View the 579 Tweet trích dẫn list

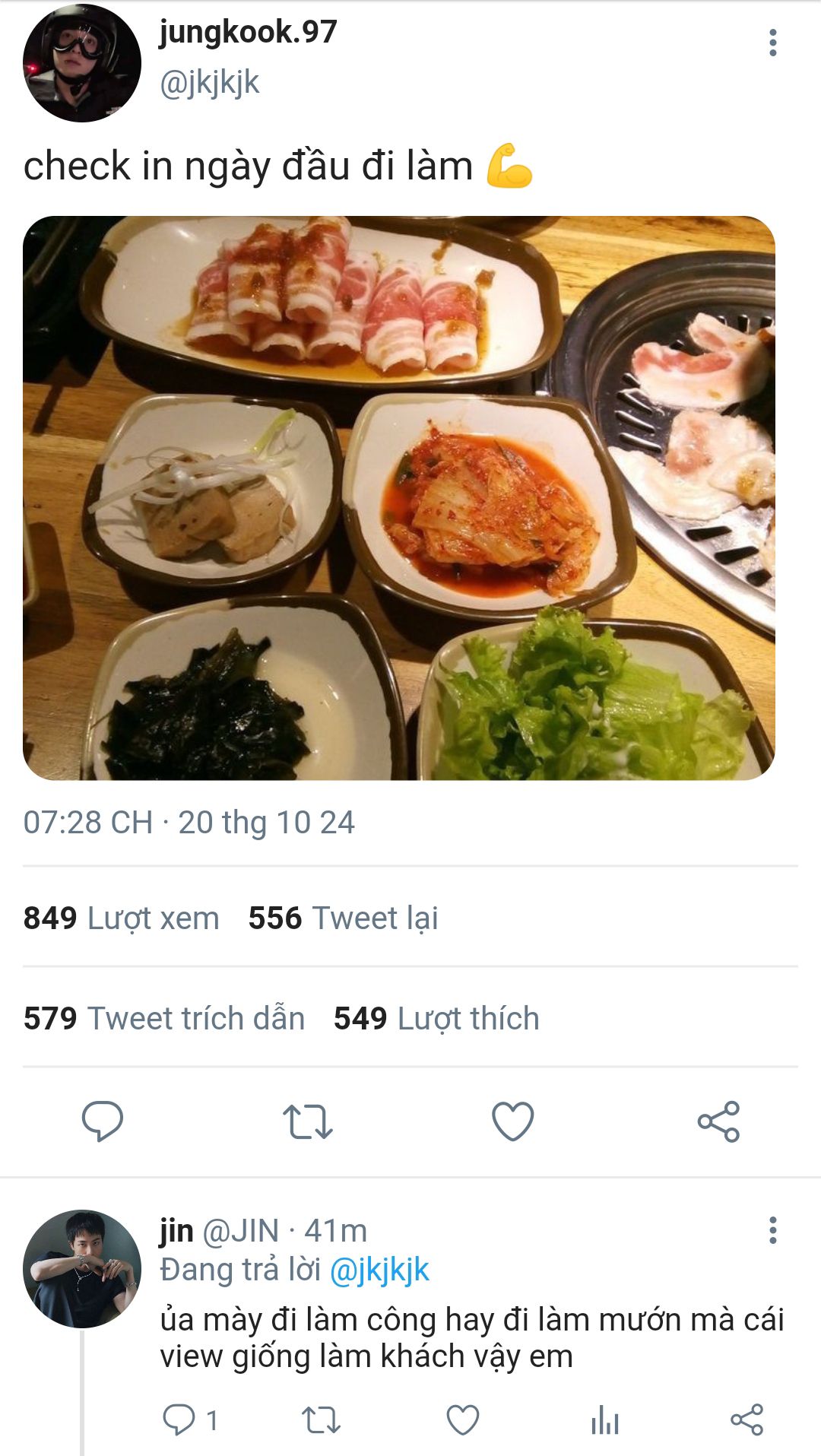tap(164, 1018)
